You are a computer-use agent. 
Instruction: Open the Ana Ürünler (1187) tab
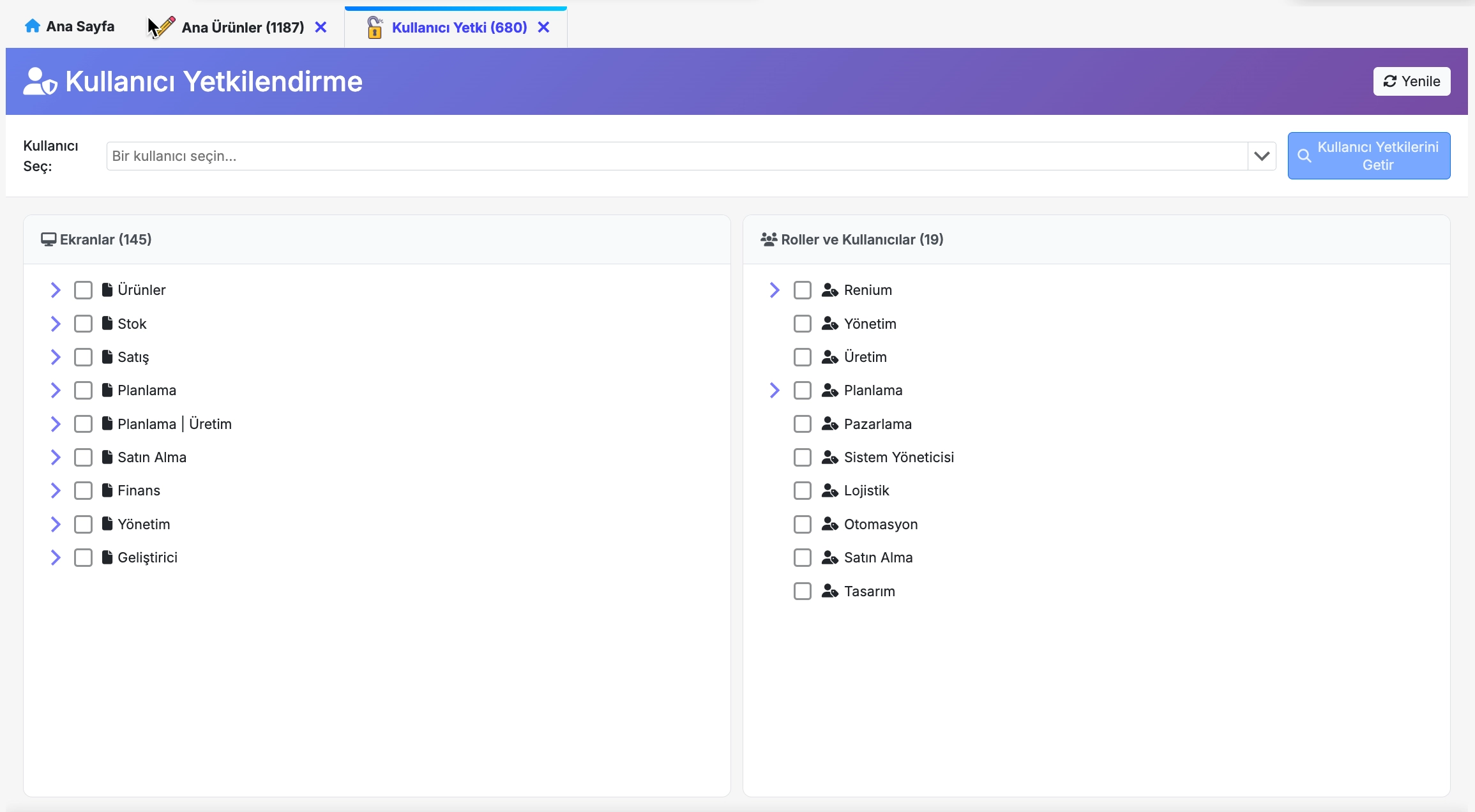point(242,27)
